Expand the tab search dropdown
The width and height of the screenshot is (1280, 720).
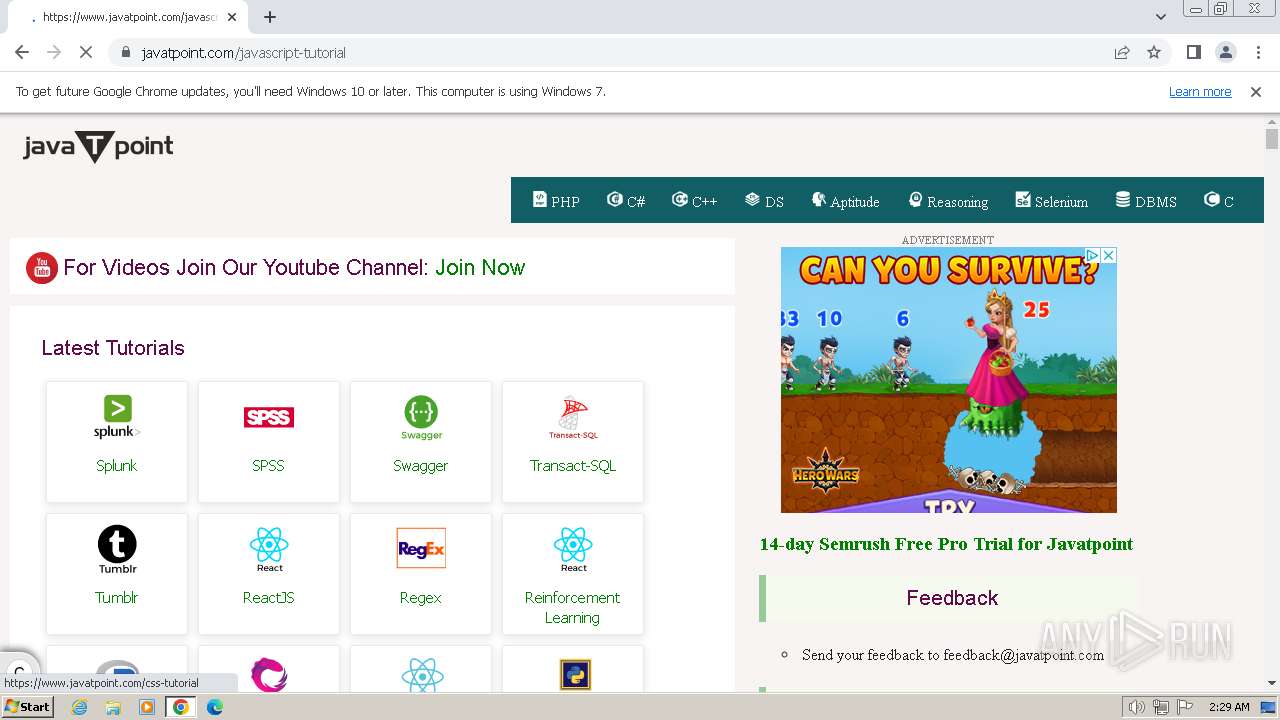1160,17
